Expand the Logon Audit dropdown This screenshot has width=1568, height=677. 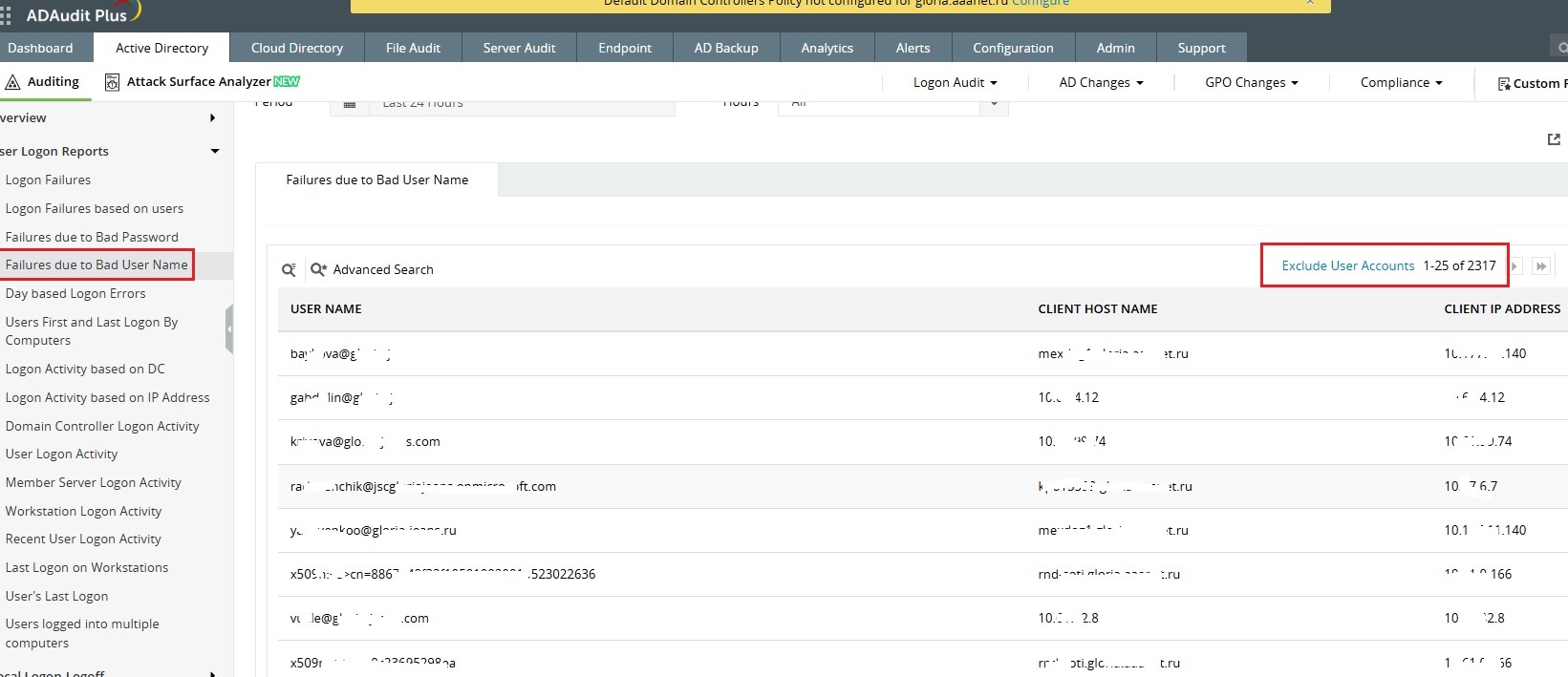(955, 83)
